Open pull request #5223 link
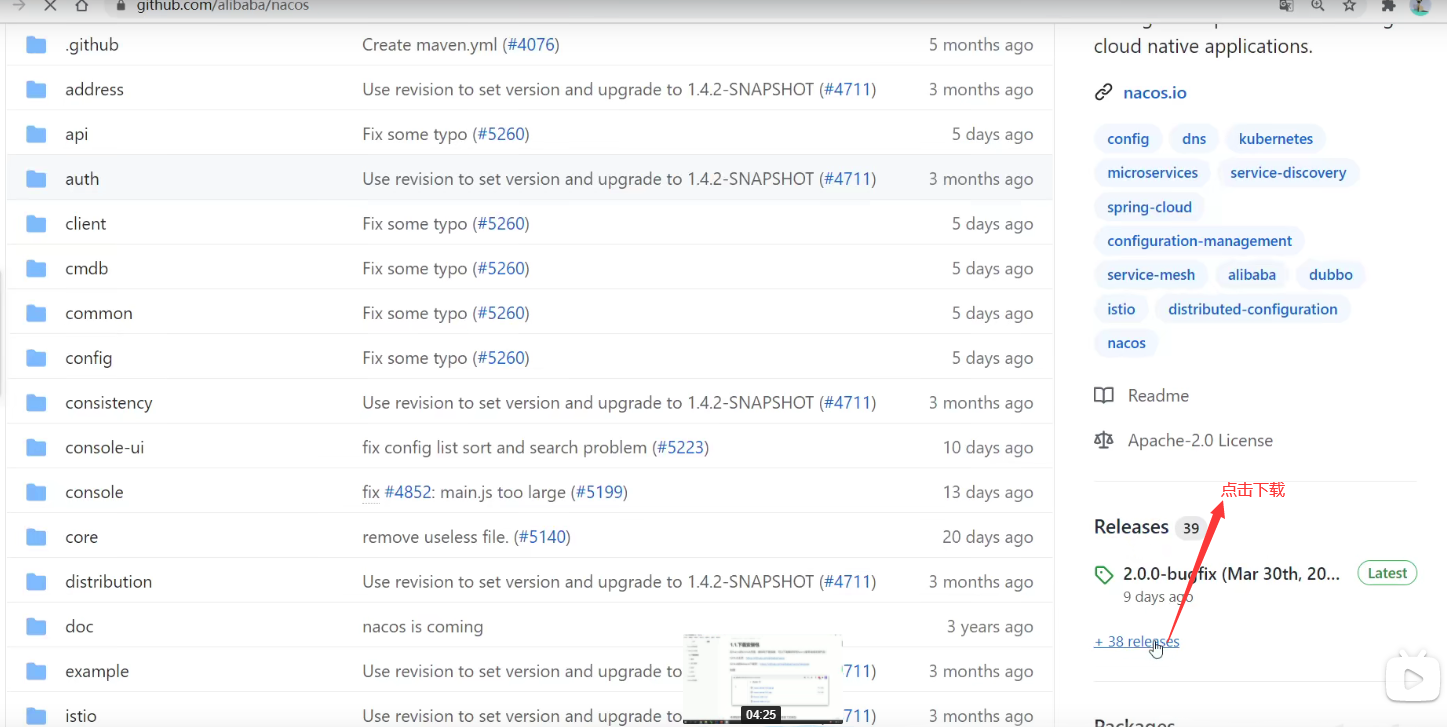Viewport: 1447px width, 727px height. pyautogui.click(x=681, y=447)
